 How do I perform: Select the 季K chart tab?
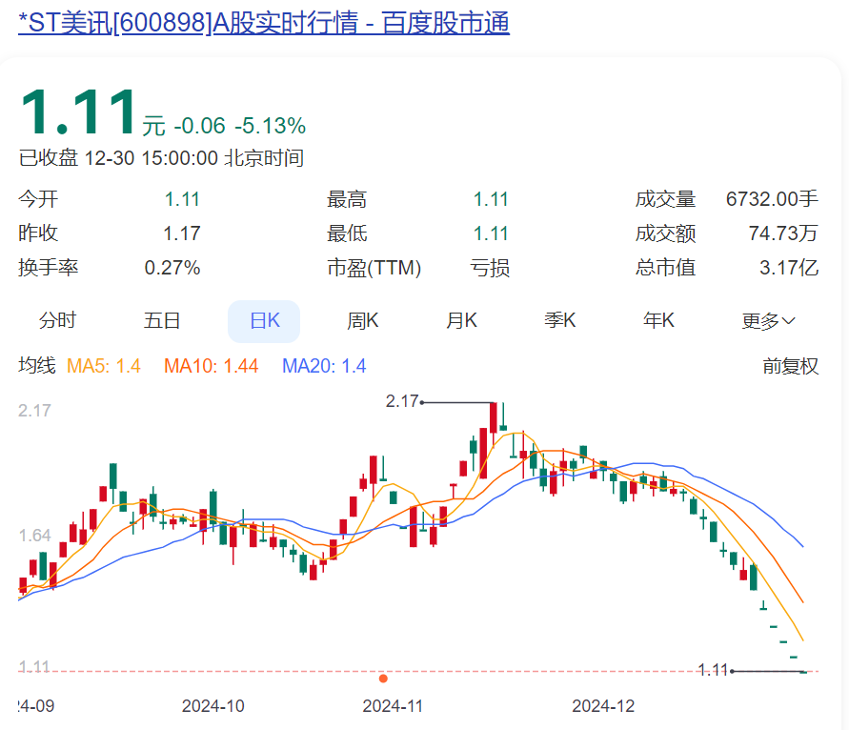(560, 321)
